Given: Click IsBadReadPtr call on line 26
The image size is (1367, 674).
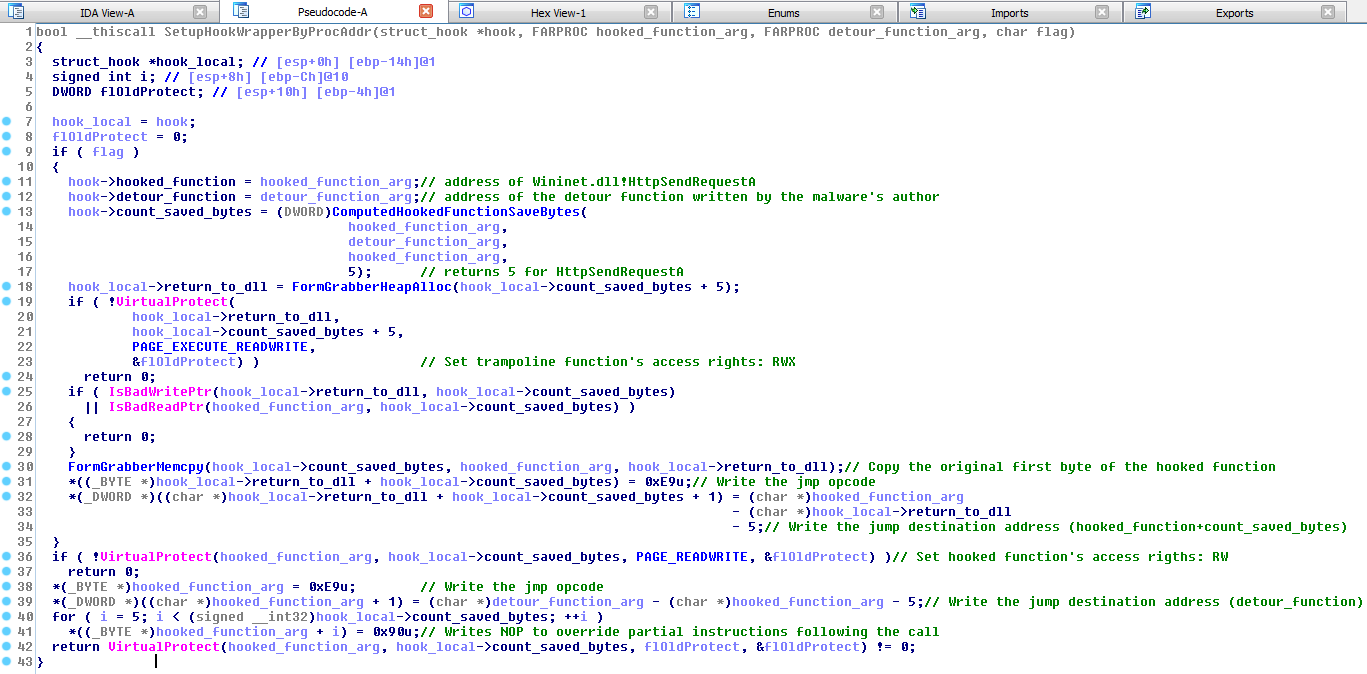Looking at the screenshot, I should pos(156,407).
